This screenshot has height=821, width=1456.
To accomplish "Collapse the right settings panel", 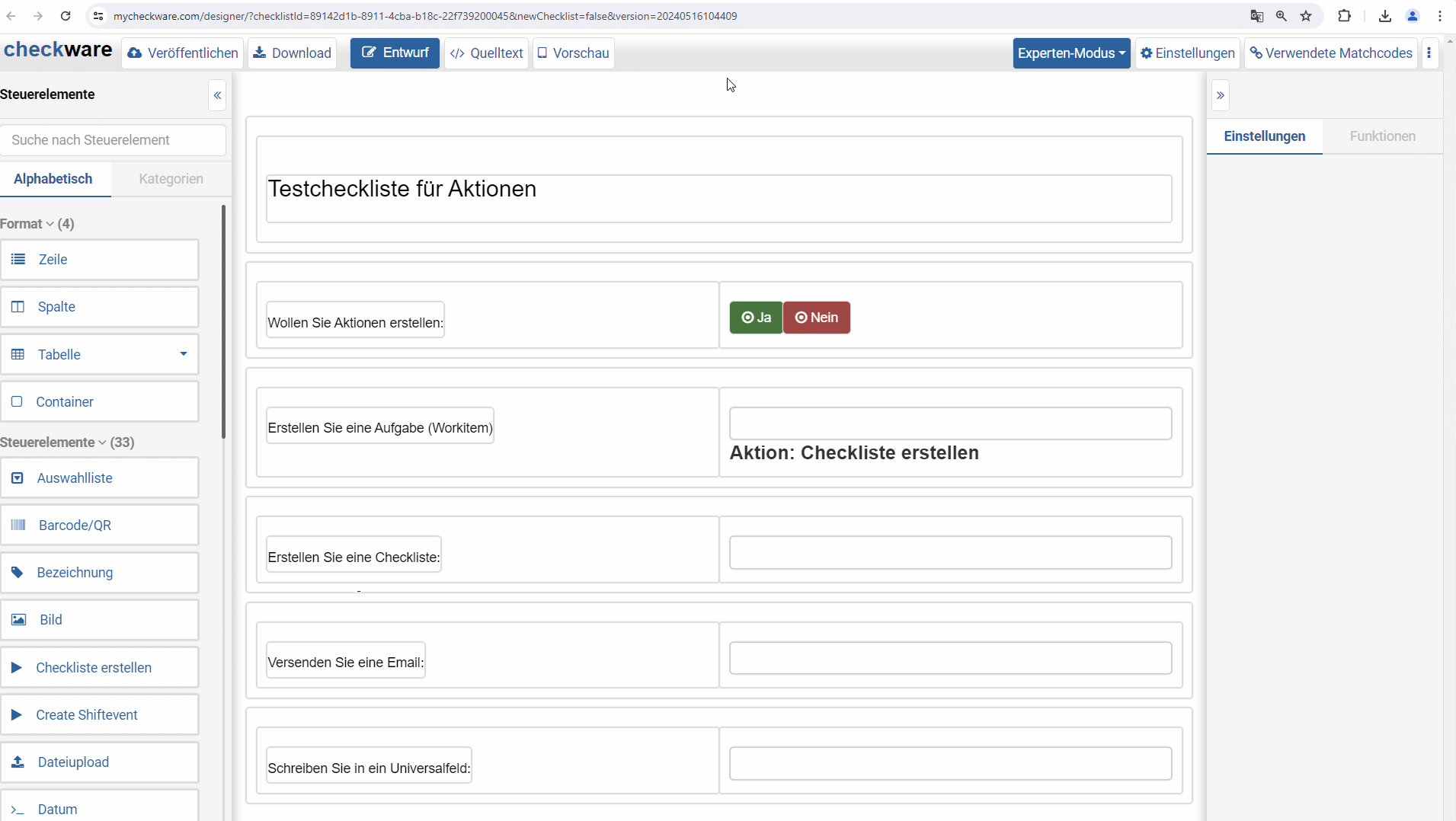I will 1220,95.
